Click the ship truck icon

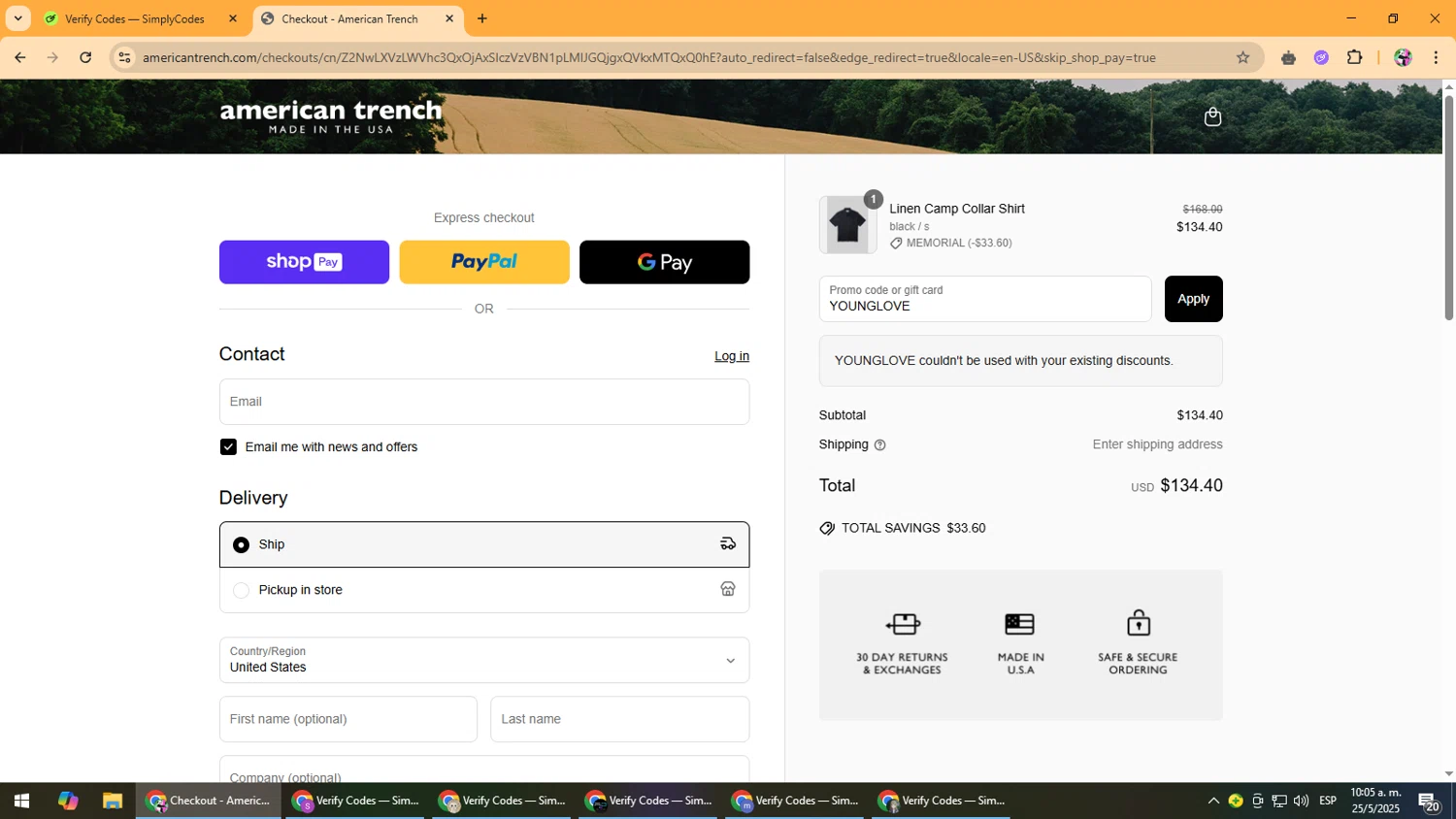(x=728, y=544)
